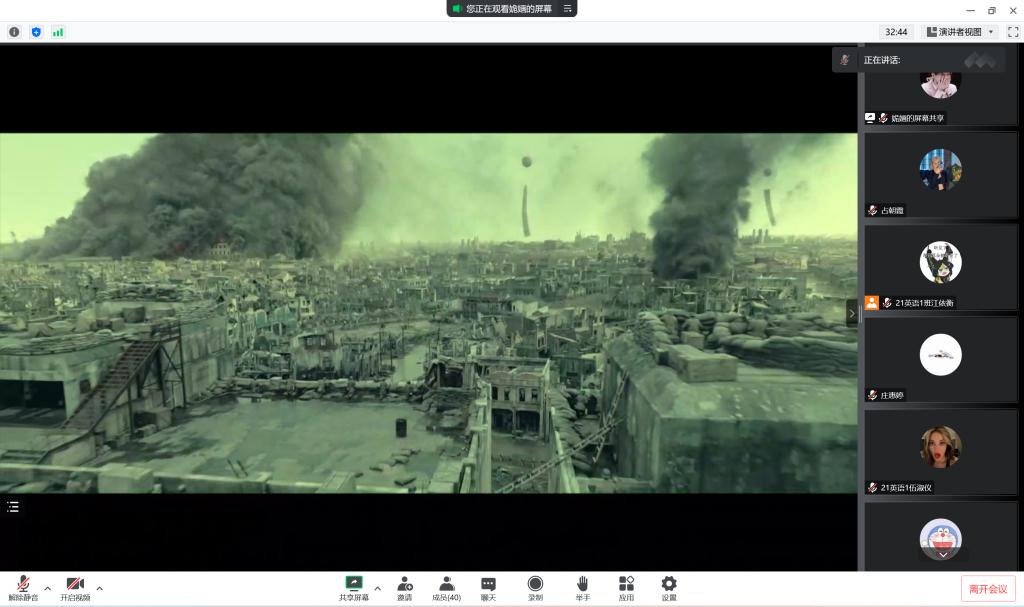Viewport: 1024px width, 607px height.
Task: Raise hand using the 举手 icon
Action: [x=582, y=586]
